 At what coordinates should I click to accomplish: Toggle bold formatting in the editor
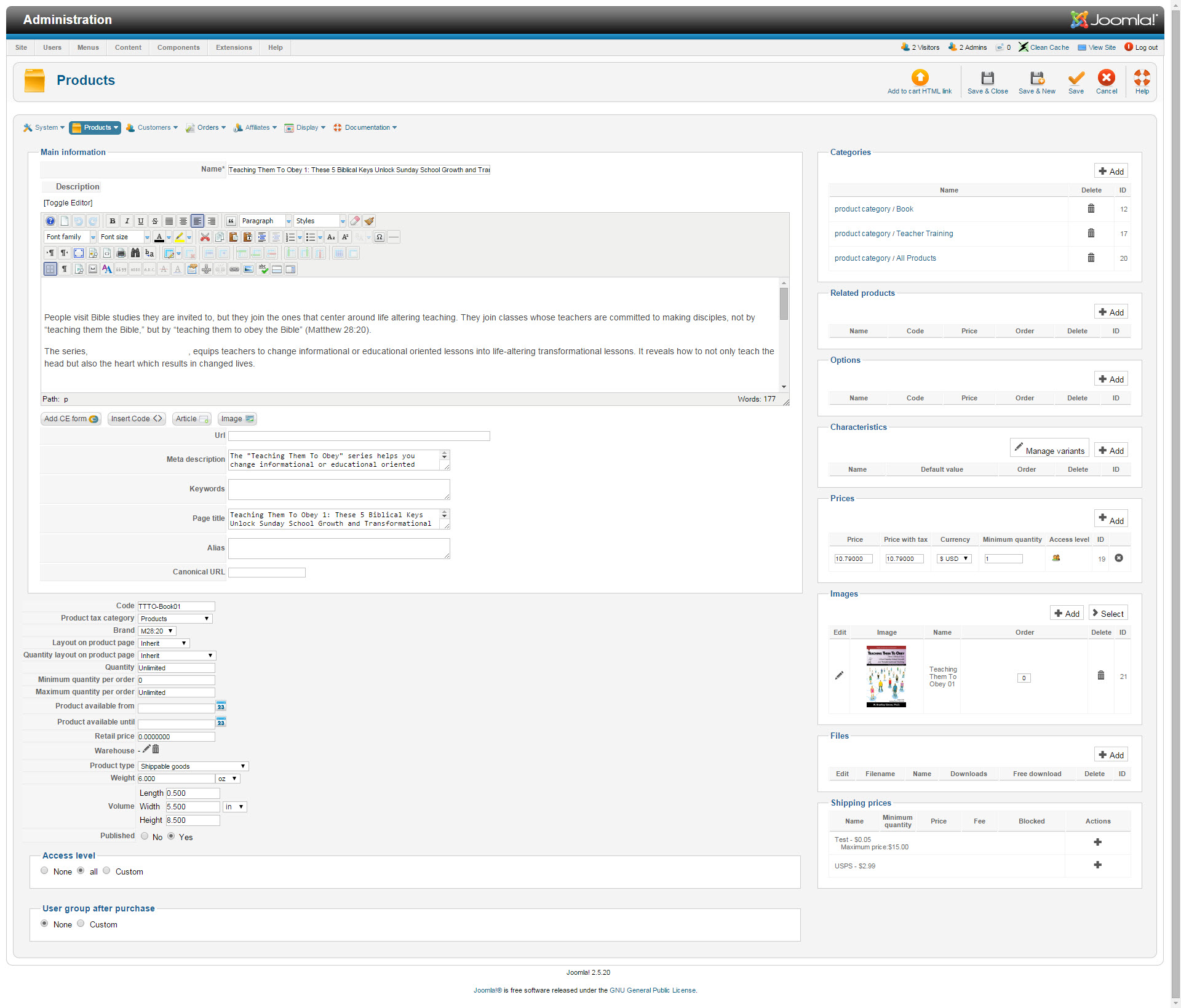click(113, 221)
